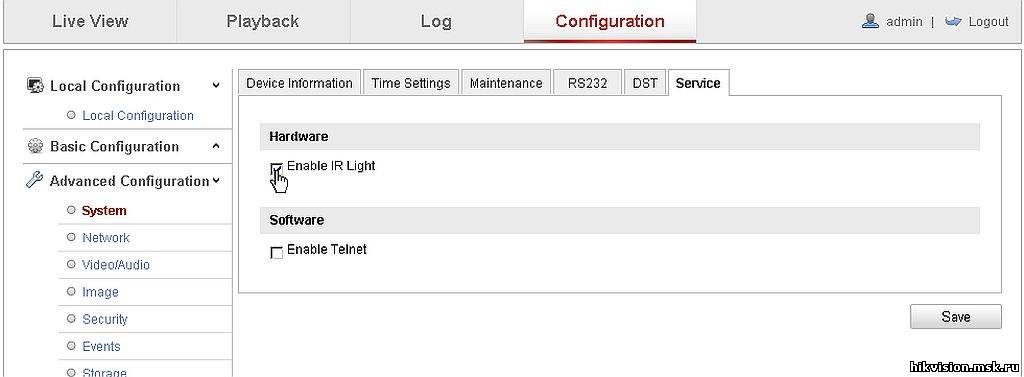Click the bullet icon beside Security
Screen dimensions: 1024x377
tap(71, 319)
